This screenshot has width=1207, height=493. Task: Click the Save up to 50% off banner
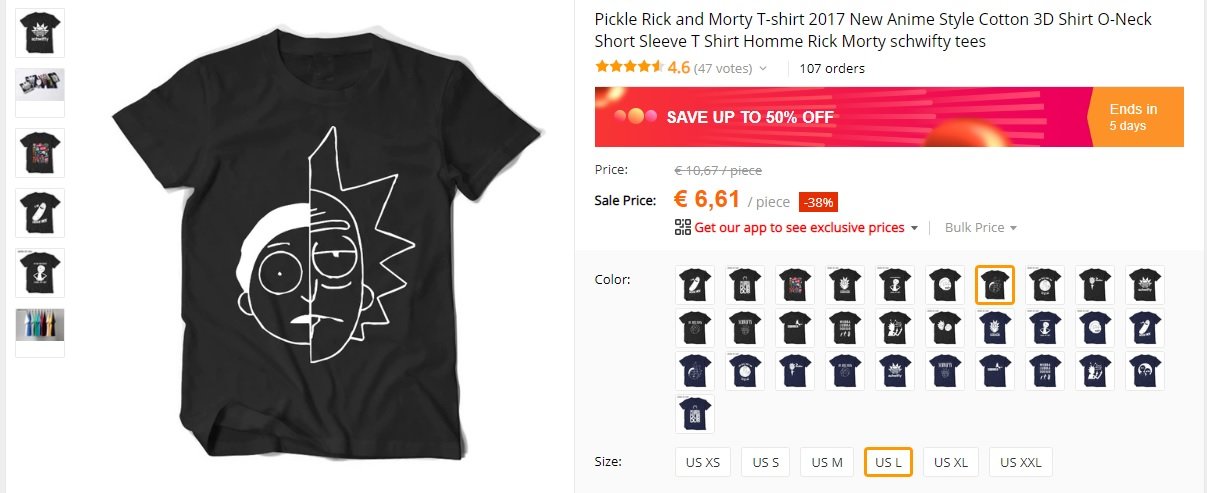click(x=889, y=116)
